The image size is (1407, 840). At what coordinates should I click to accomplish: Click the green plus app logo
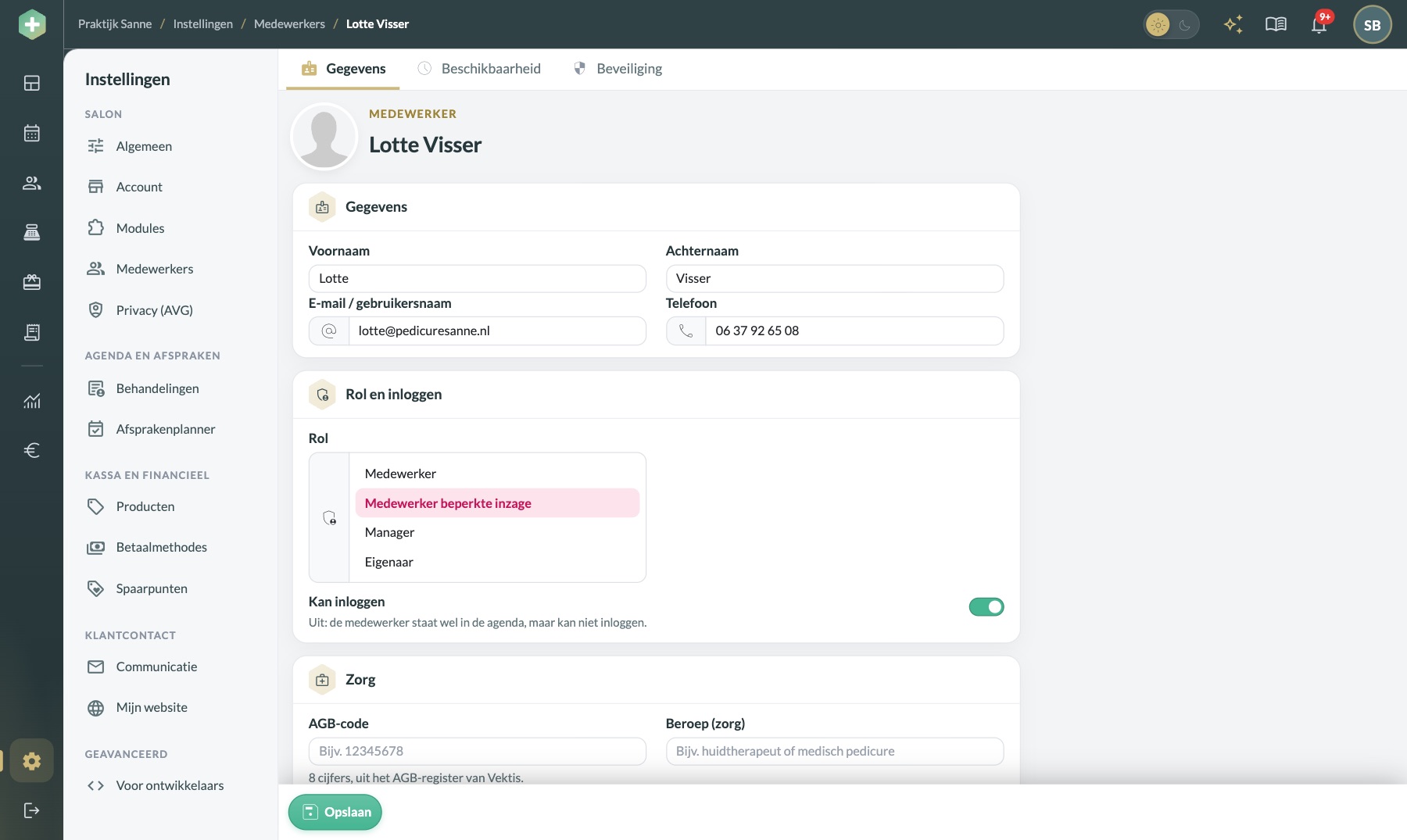32,24
